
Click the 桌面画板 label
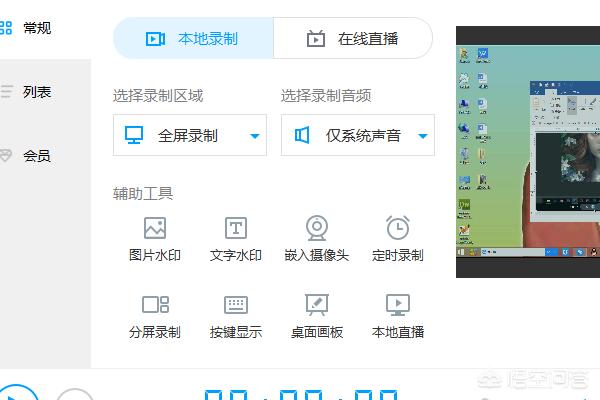pyautogui.click(x=317, y=332)
